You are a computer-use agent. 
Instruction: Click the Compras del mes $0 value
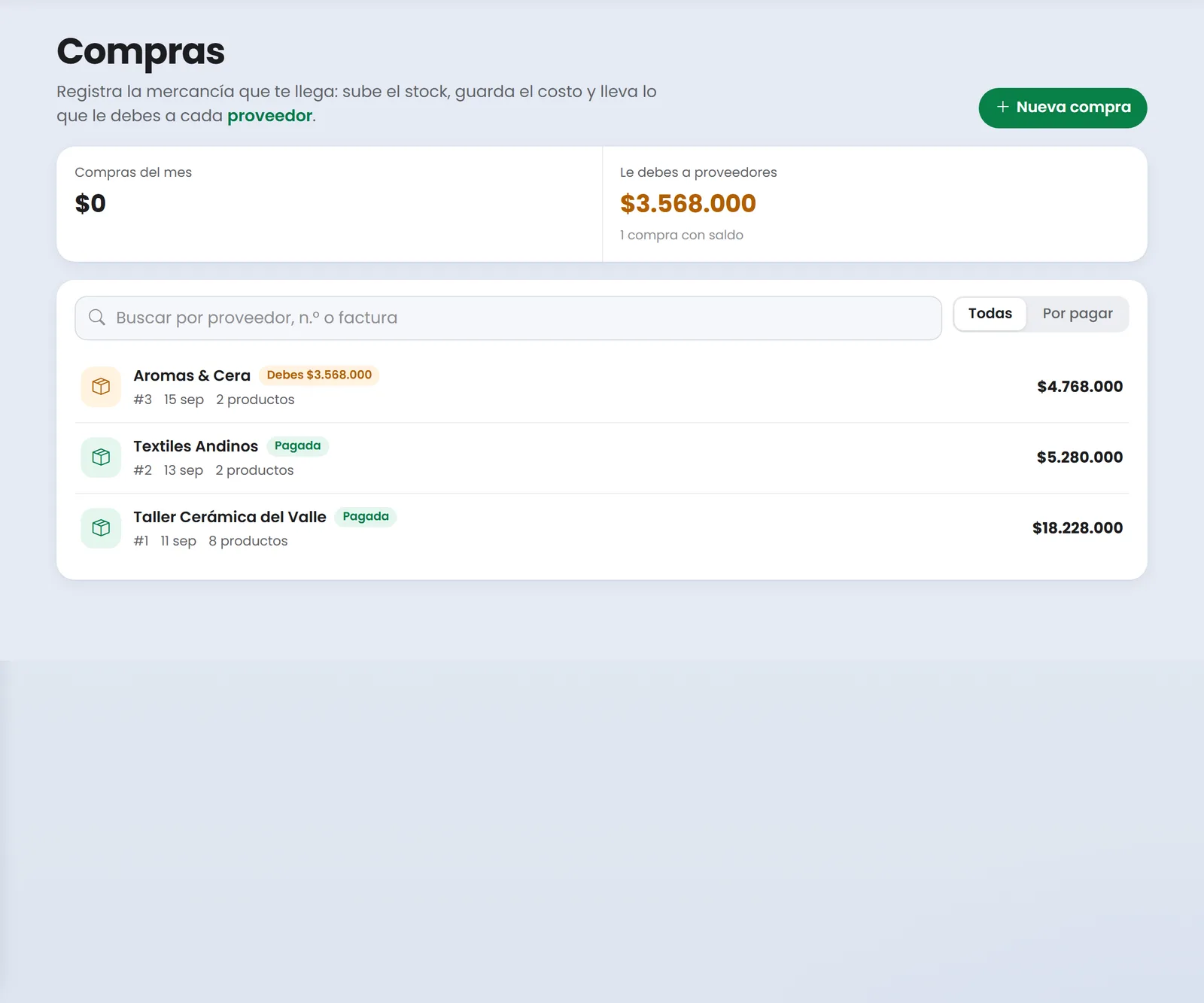point(90,203)
